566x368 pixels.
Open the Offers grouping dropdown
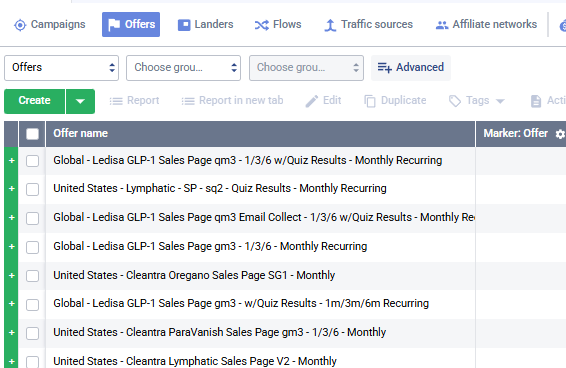coord(61,68)
